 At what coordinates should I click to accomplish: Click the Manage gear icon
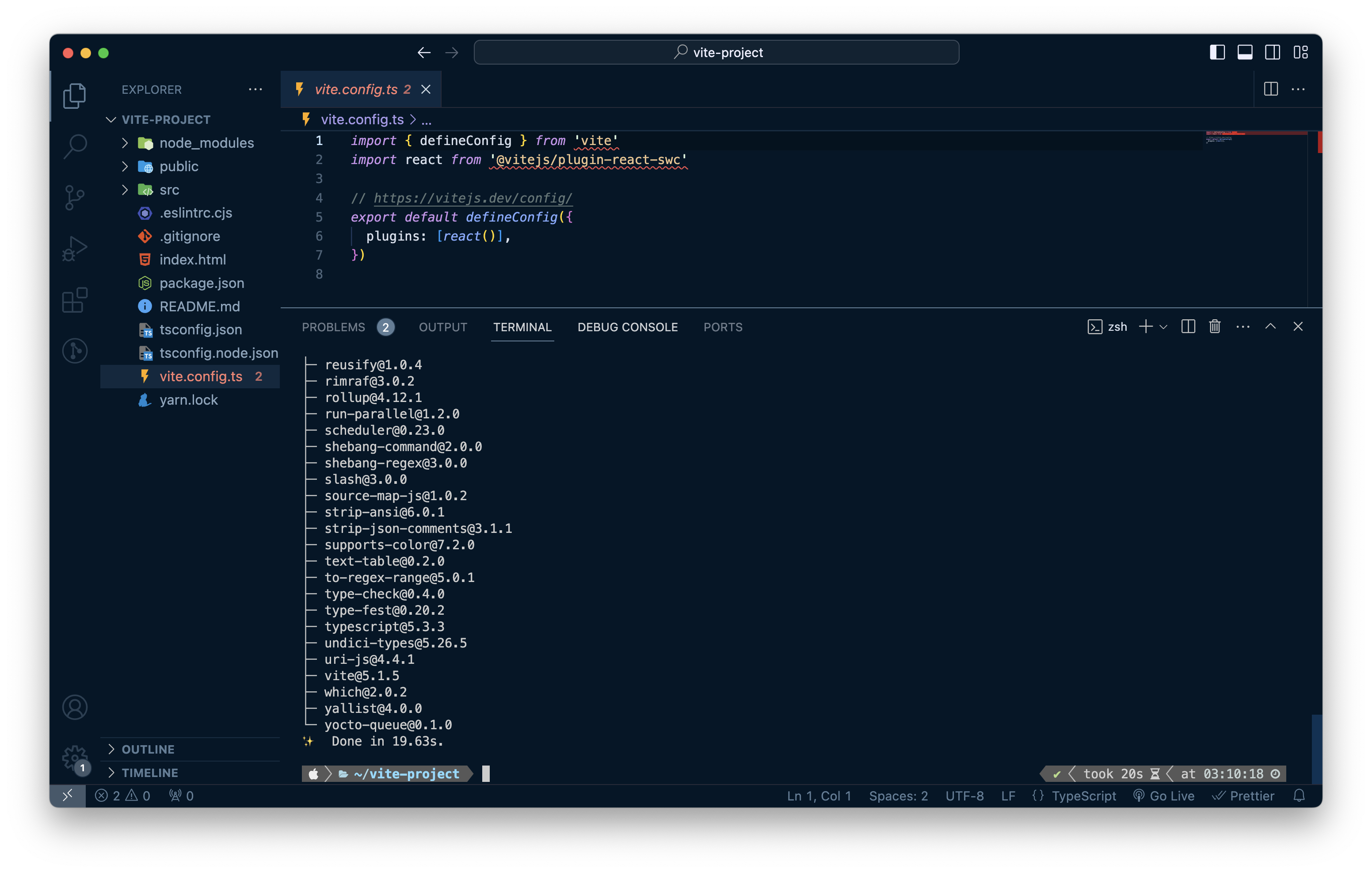tap(75, 757)
